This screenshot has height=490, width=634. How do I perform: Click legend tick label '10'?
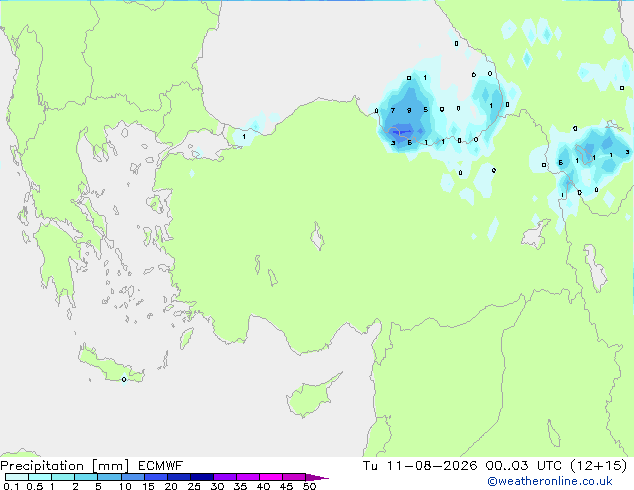click(125, 486)
